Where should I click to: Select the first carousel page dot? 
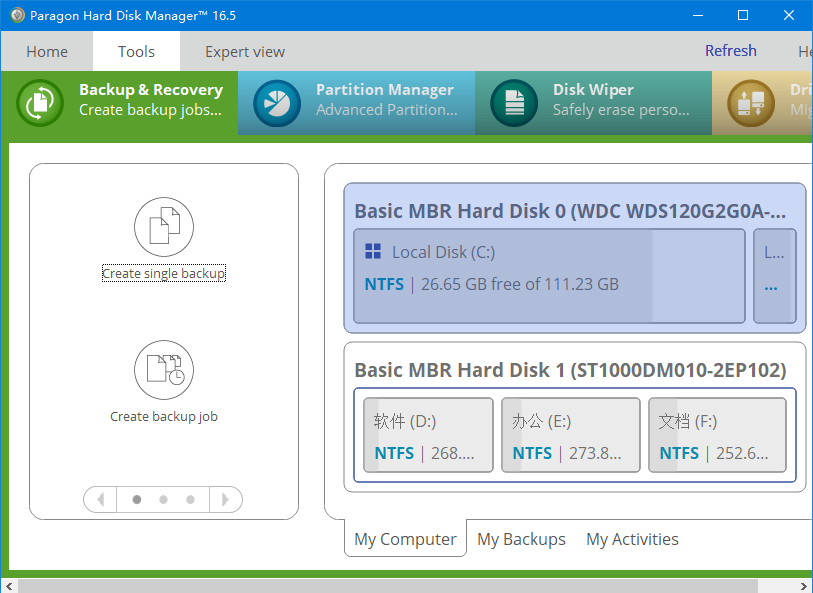(x=137, y=500)
